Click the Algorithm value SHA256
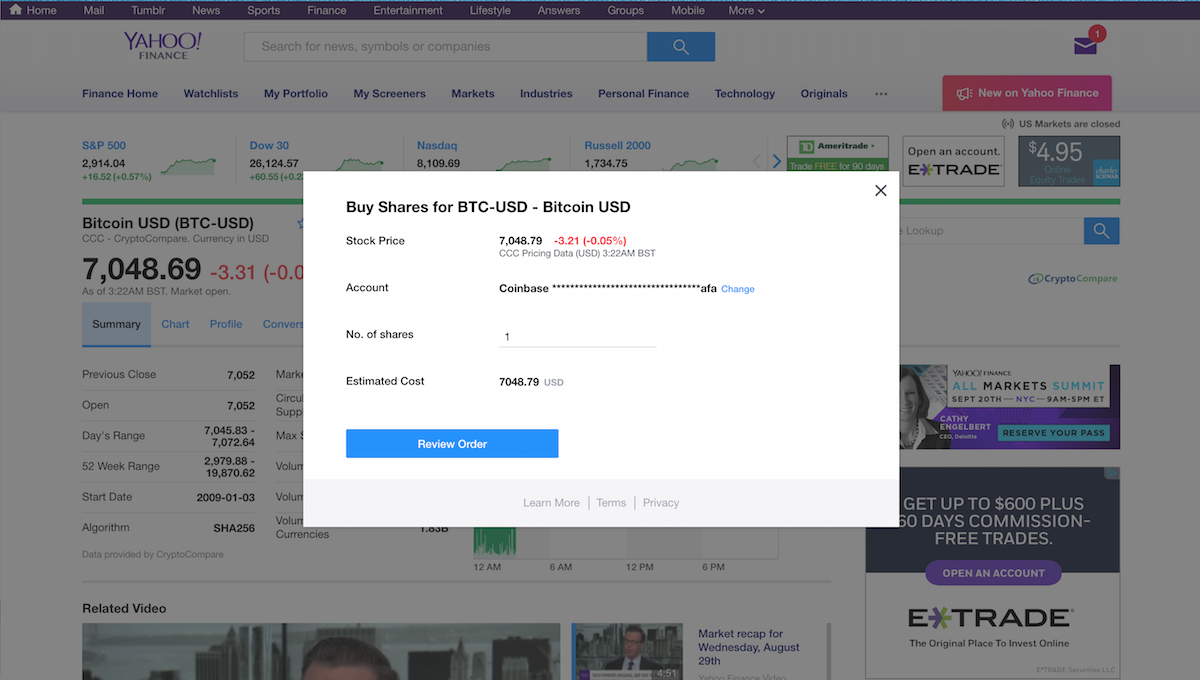The height and width of the screenshot is (680, 1200). point(234,528)
